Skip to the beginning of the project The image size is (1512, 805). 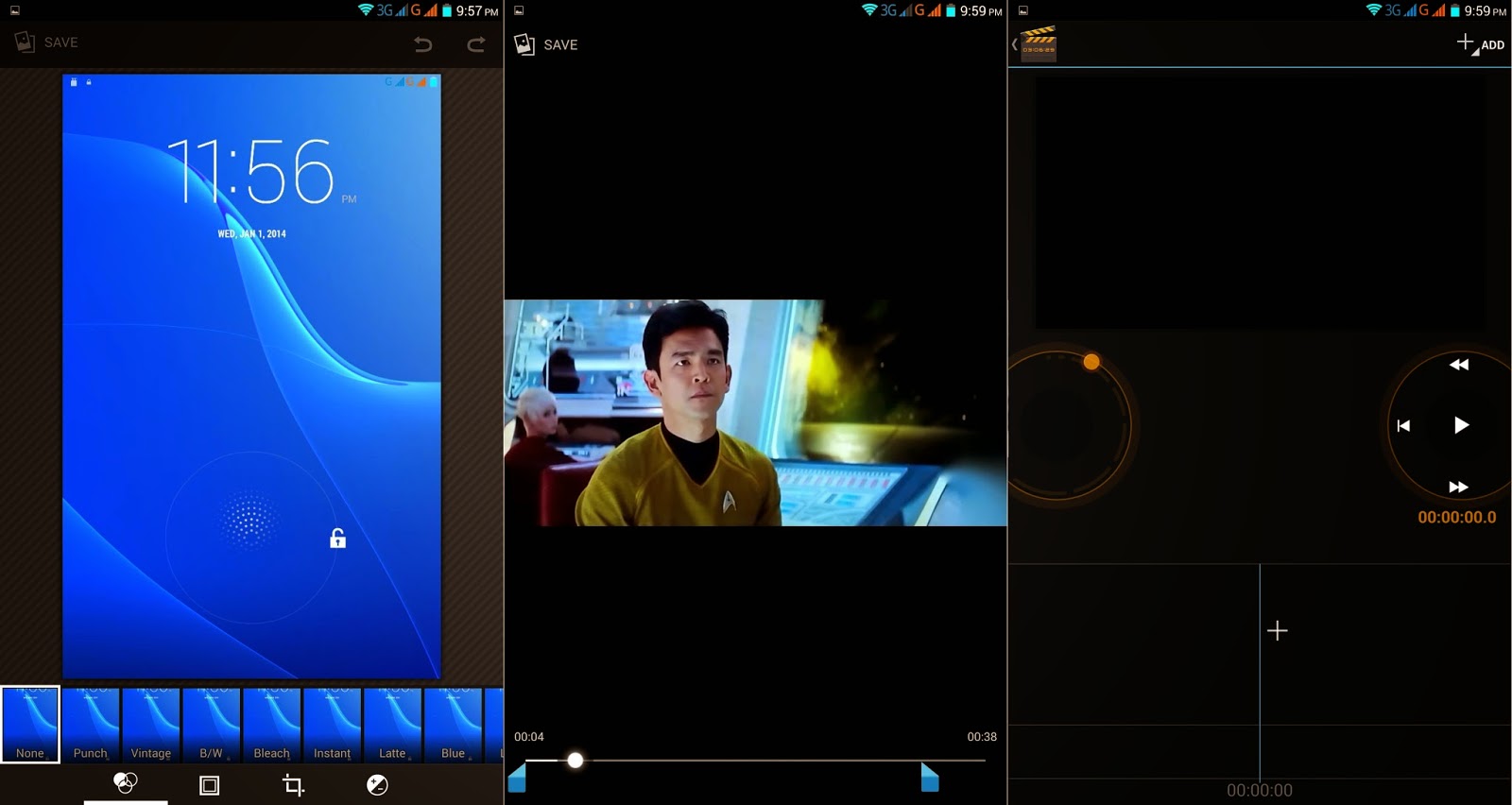click(x=1404, y=426)
